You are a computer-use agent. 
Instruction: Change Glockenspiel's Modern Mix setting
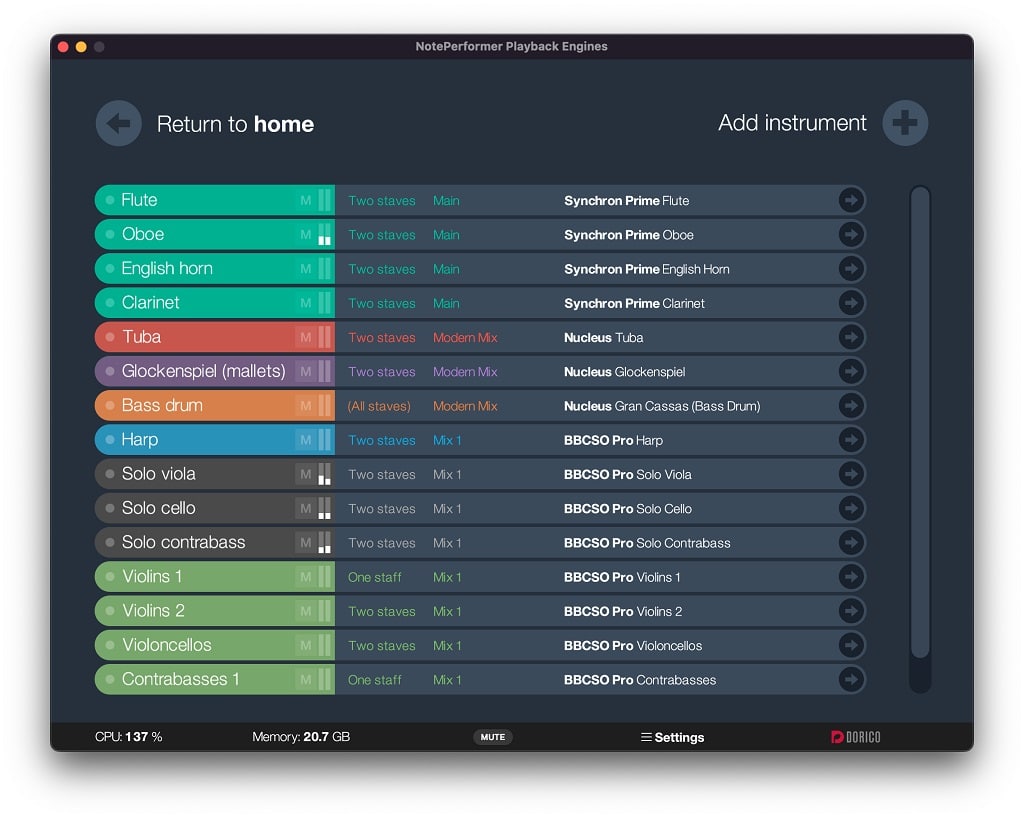click(465, 371)
